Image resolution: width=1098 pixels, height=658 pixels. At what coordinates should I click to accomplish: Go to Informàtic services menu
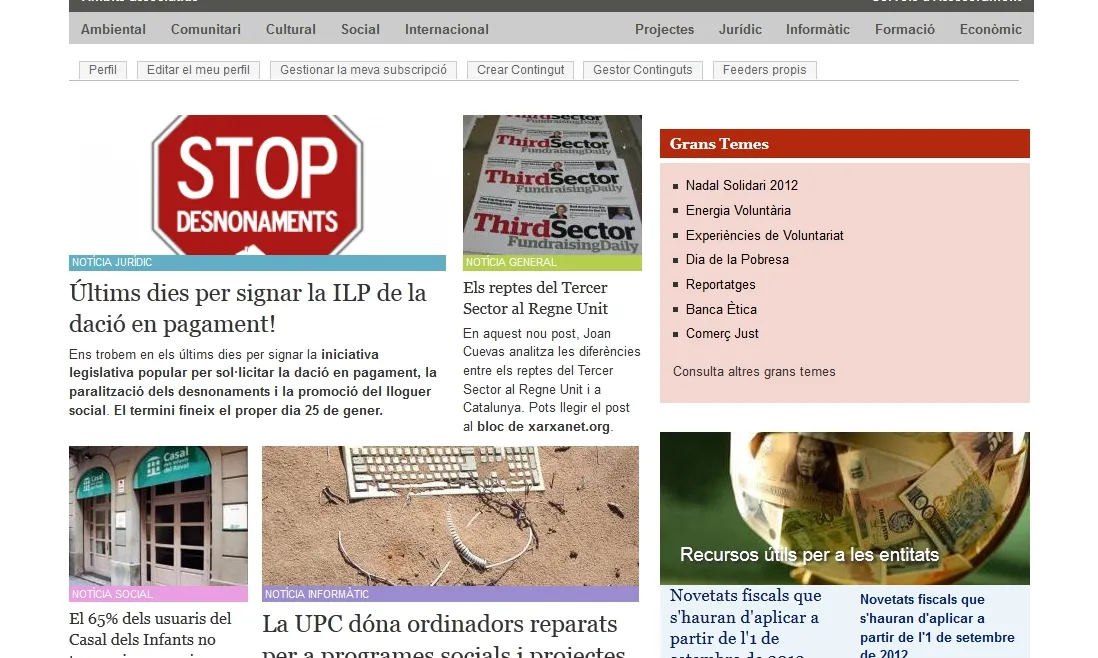coord(818,29)
